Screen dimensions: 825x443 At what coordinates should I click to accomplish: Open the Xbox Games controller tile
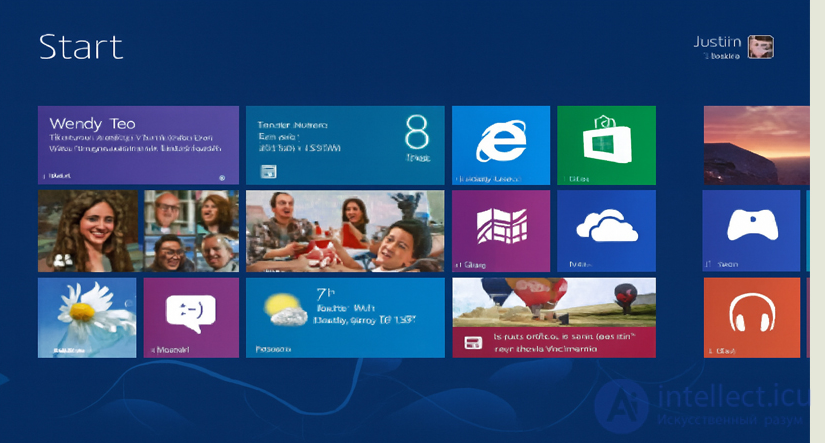(x=751, y=231)
